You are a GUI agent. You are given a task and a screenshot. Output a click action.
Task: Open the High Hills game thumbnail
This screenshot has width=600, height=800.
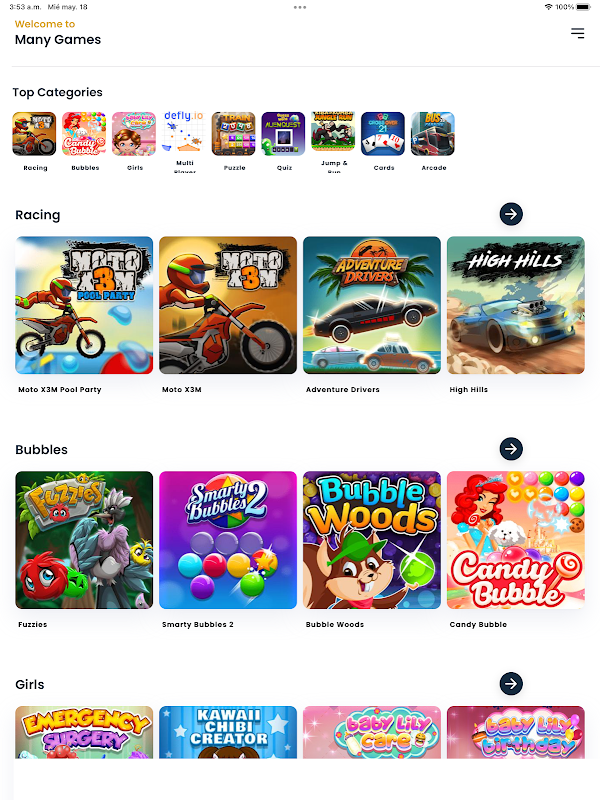coord(516,305)
